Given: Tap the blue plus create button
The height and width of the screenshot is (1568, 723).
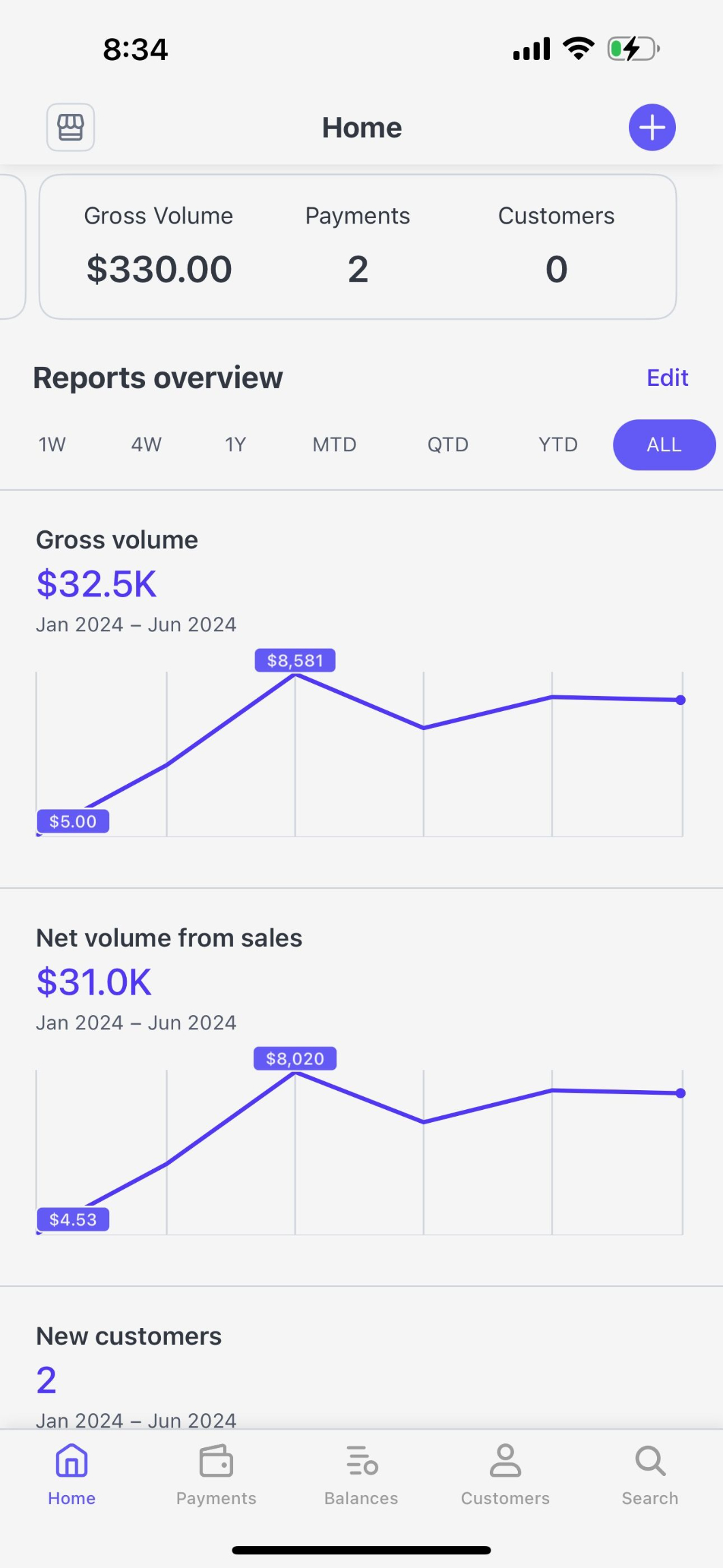Looking at the screenshot, I should pos(651,127).
